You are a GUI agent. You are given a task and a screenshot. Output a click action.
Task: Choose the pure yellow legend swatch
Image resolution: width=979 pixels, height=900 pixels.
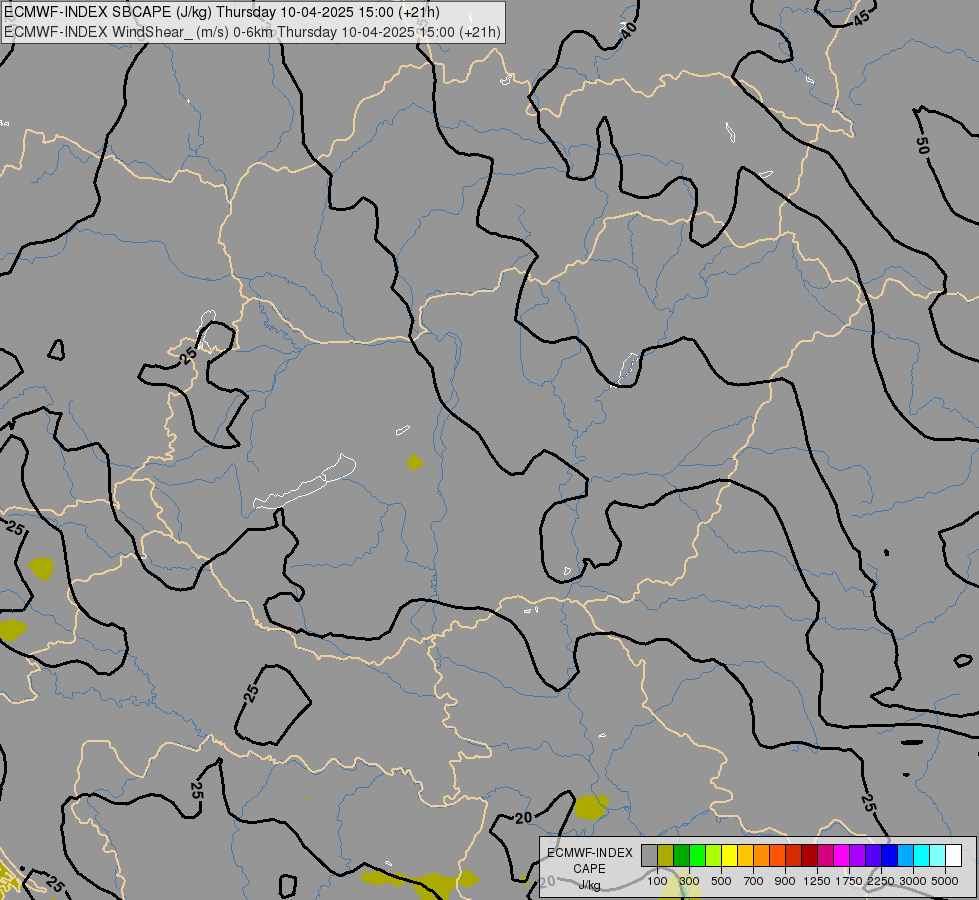729,856
